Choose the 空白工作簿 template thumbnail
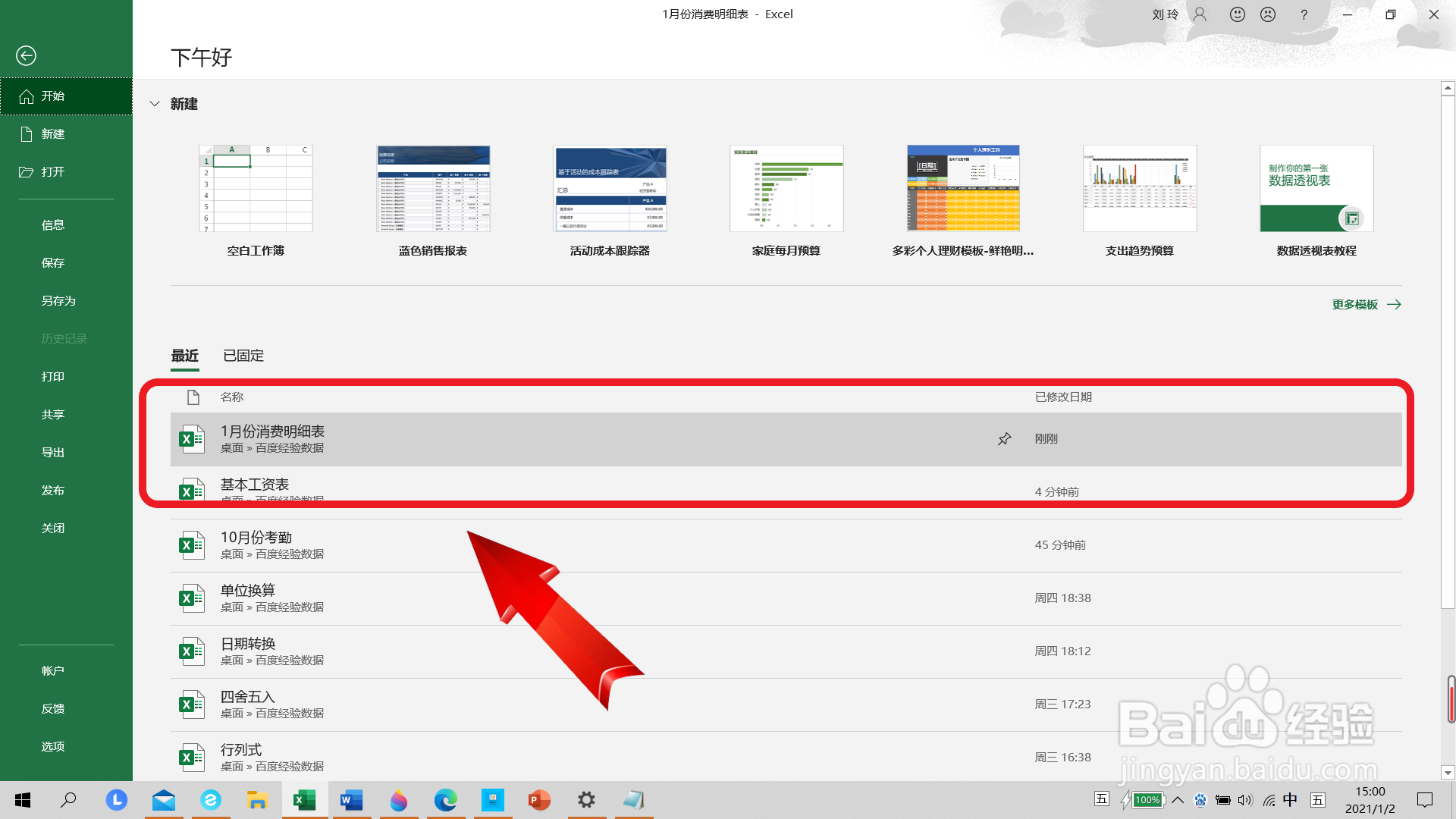The width and height of the screenshot is (1456, 819). pos(256,189)
